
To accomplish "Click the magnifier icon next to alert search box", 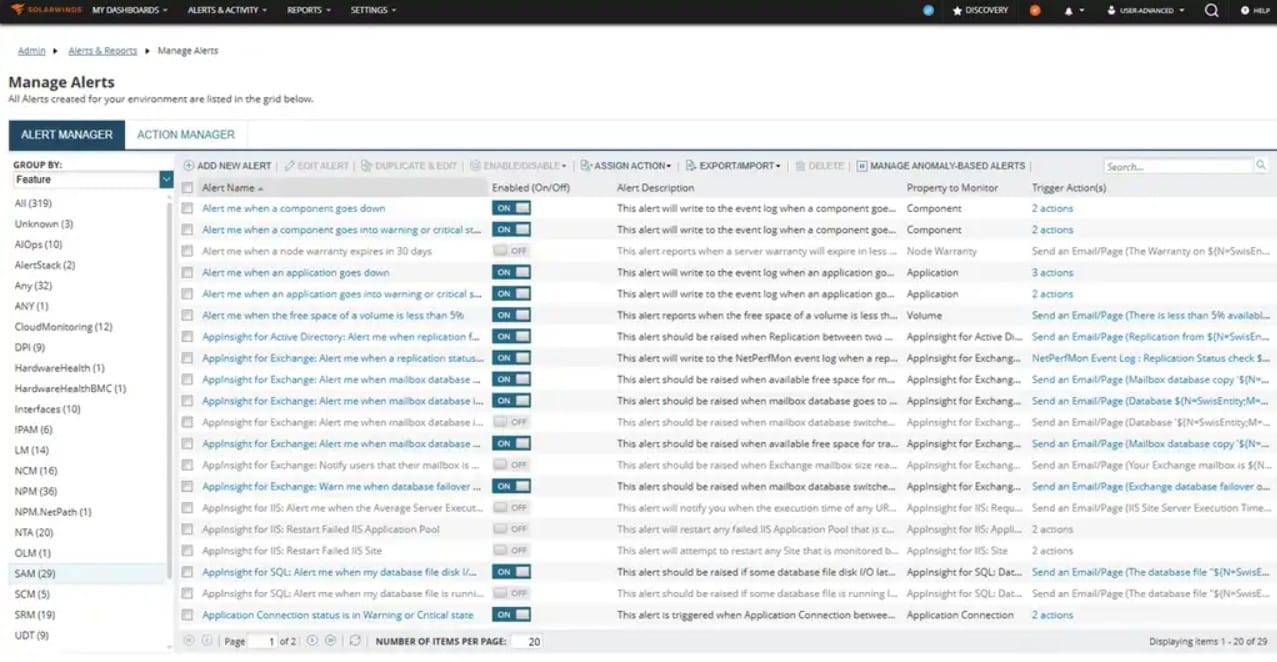I will (x=1261, y=165).
